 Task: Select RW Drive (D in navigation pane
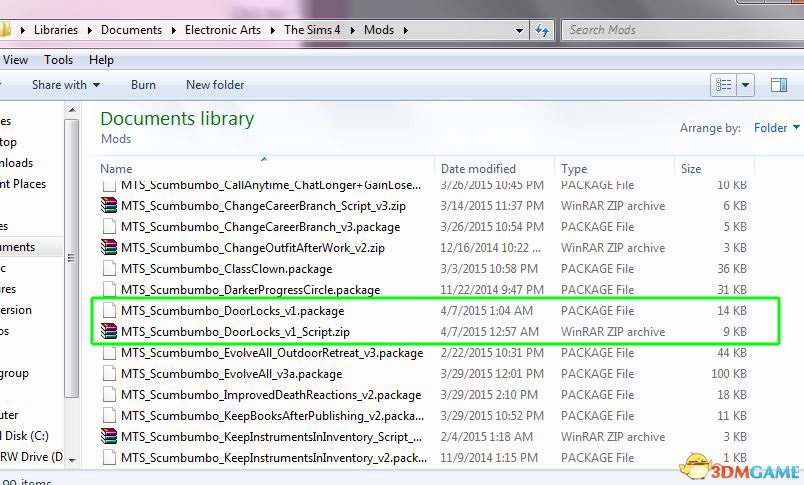point(31,457)
